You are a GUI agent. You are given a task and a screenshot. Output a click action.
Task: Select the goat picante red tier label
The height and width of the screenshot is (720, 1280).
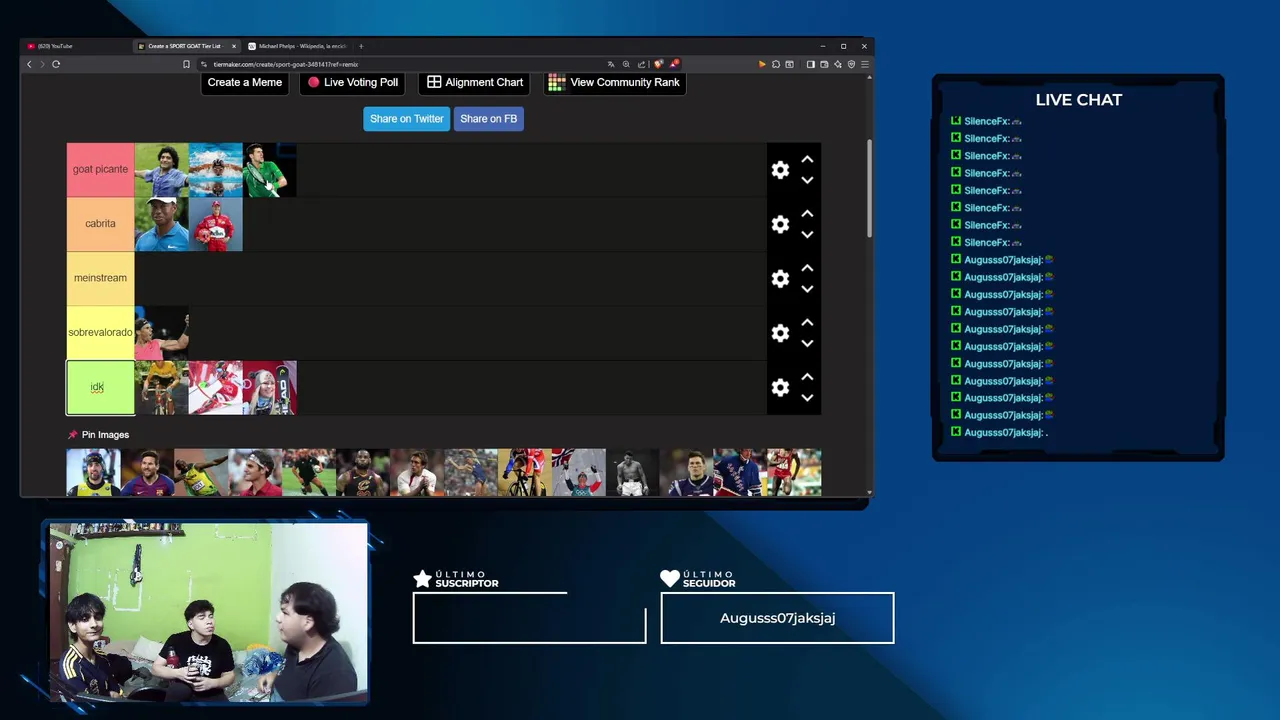100,170
